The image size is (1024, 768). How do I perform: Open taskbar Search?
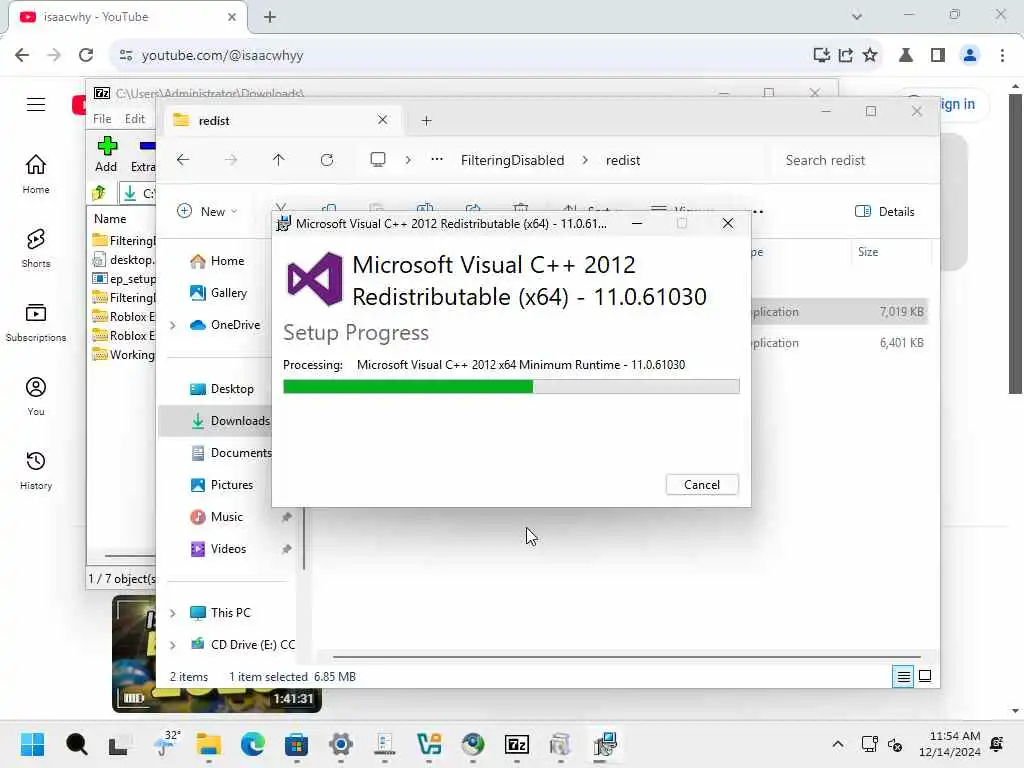click(76, 744)
